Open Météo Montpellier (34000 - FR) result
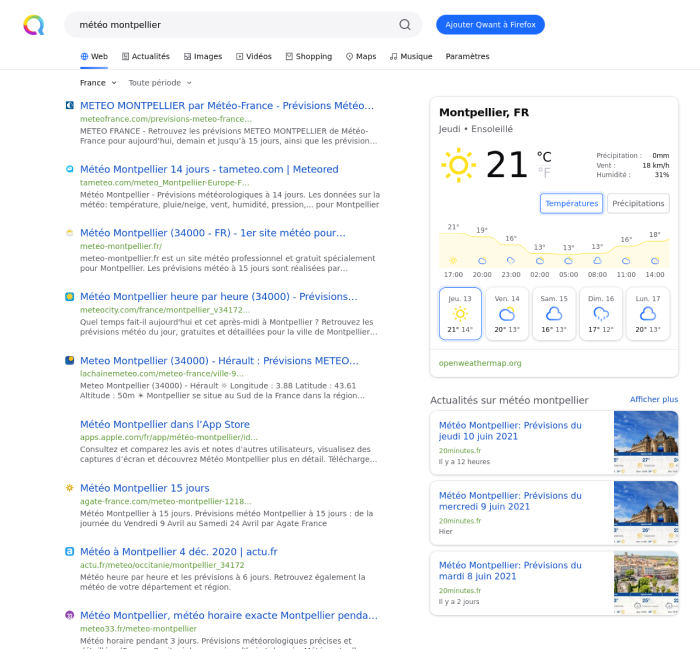Image resolution: width=700 pixels, height=649 pixels. 212,233
